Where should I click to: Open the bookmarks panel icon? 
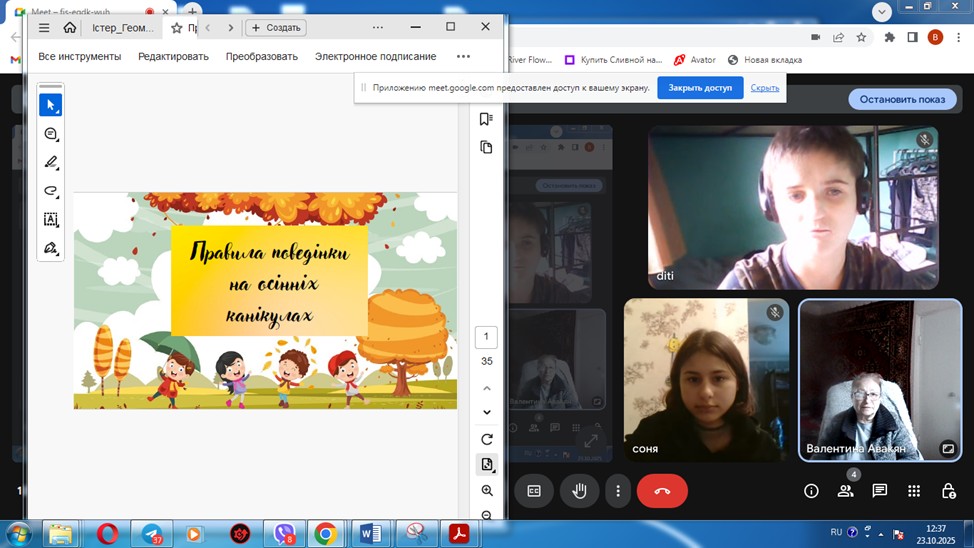pos(486,119)
